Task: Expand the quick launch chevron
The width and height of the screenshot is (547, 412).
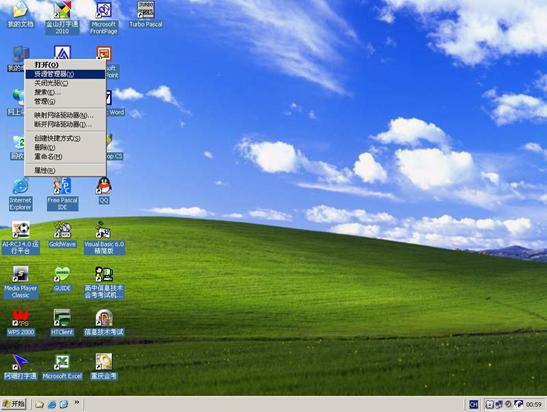Action: click(x=77, y=403)
